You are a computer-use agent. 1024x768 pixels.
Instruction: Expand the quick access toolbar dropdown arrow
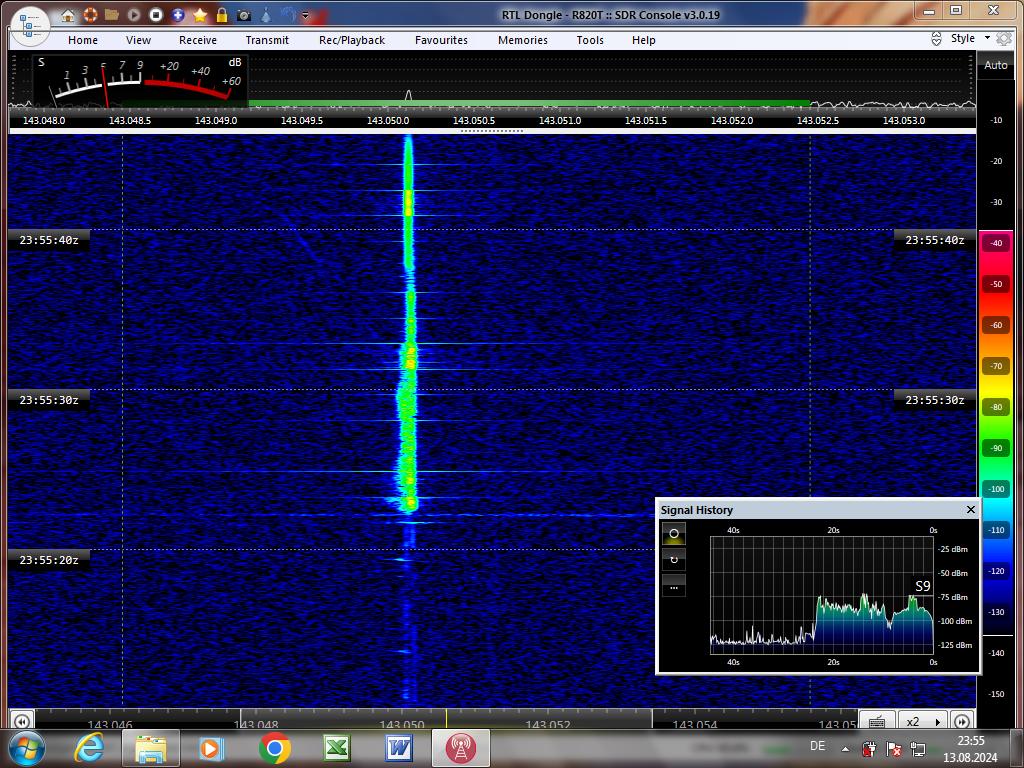click(x=305, y=15)
